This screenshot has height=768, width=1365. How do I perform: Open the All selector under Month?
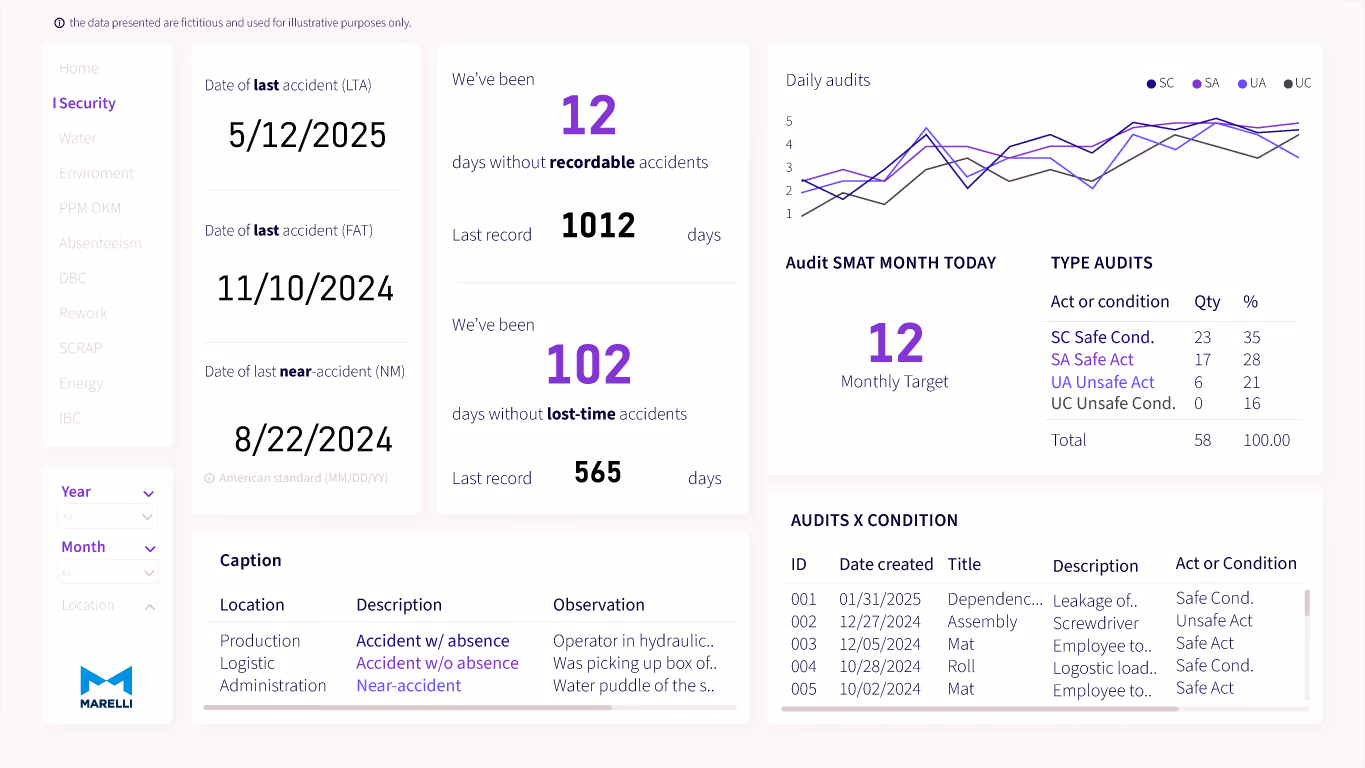[x=107, y=572]
